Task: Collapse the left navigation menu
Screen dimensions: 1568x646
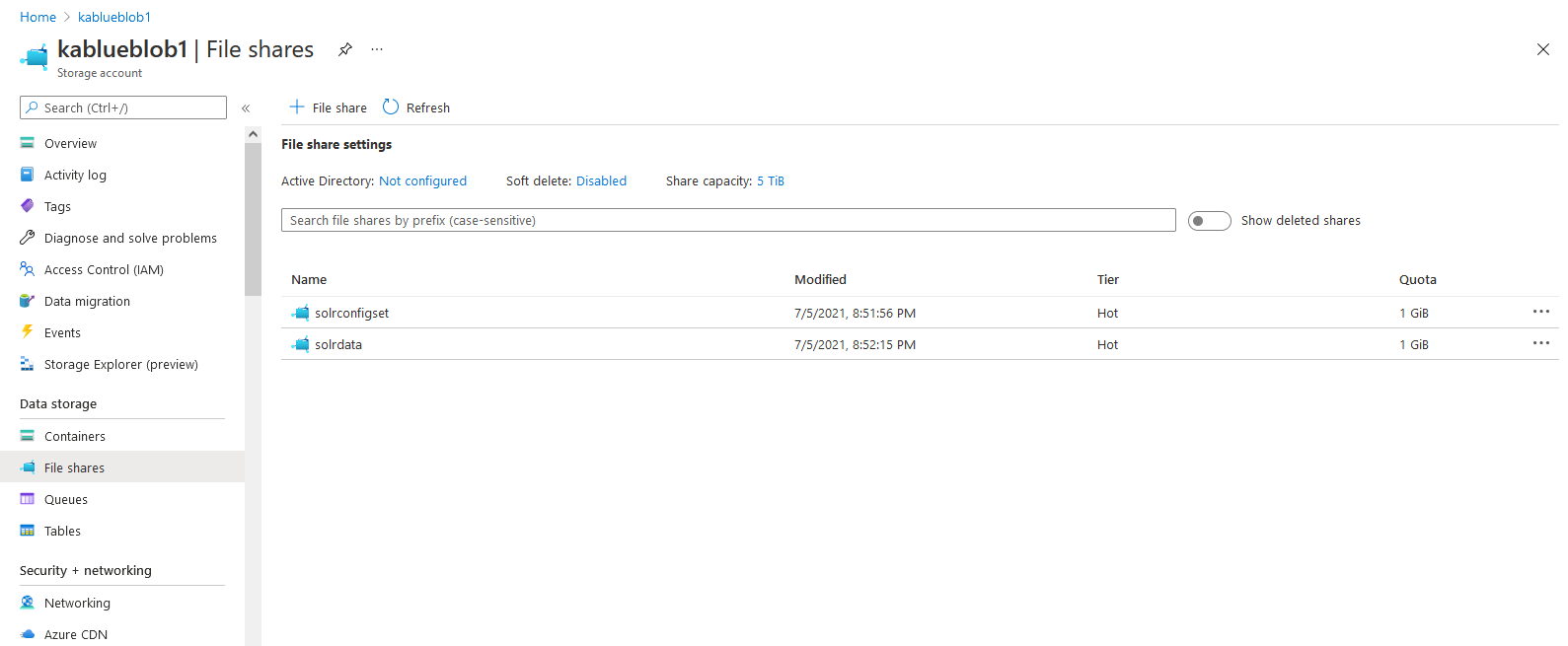Action: (246, 108)
